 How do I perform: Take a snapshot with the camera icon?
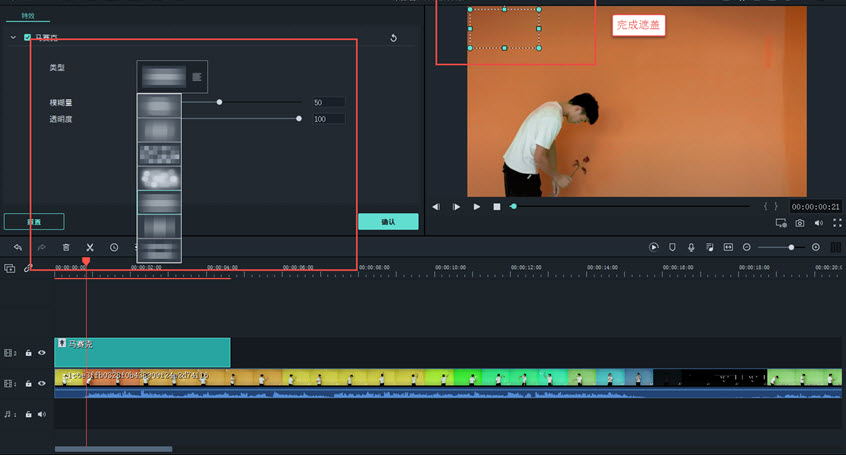tap(800, 222)
